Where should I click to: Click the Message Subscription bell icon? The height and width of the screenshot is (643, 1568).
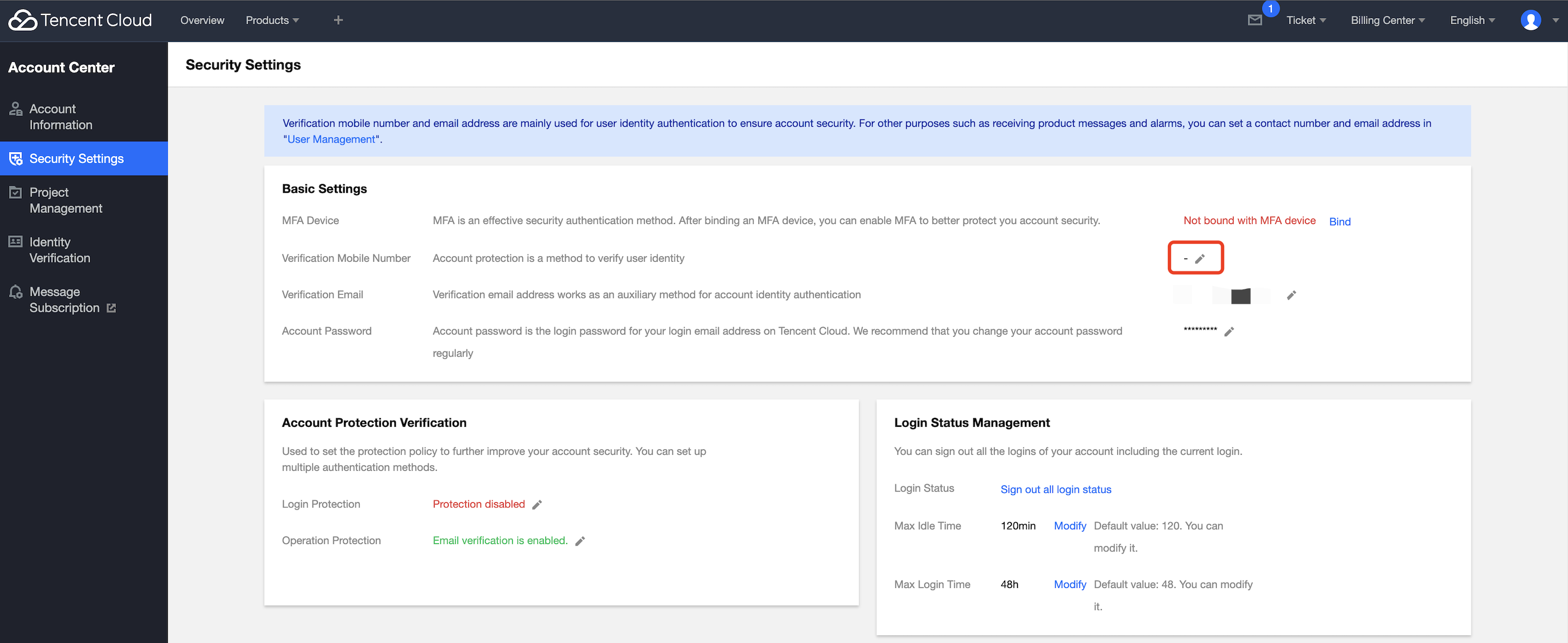pos(16,292)
